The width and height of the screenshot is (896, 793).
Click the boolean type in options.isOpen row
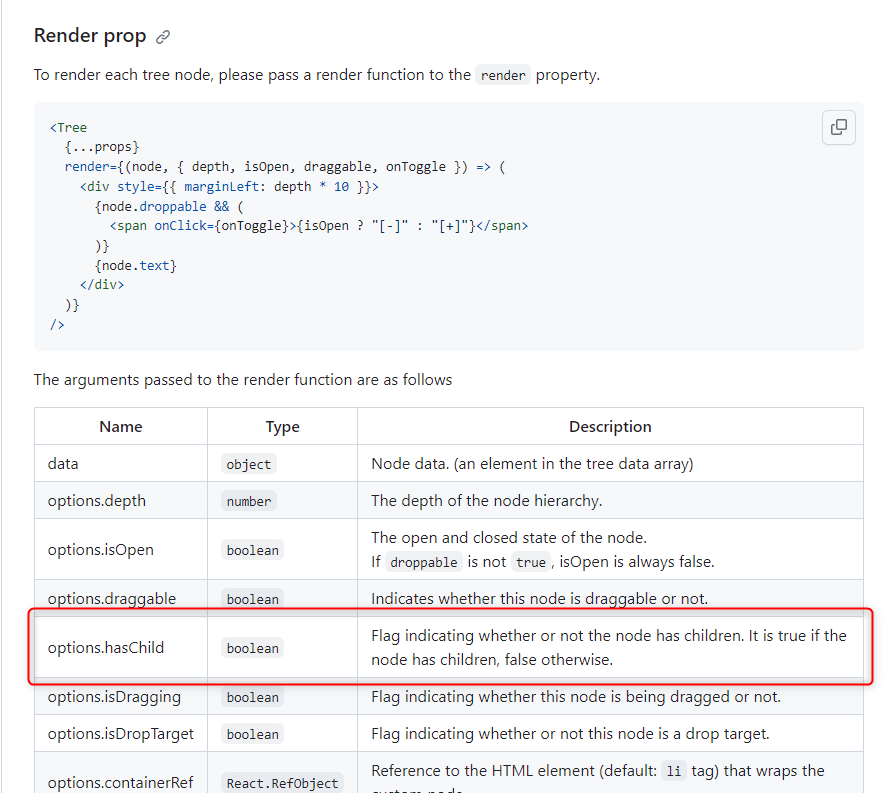coord(252,550)
